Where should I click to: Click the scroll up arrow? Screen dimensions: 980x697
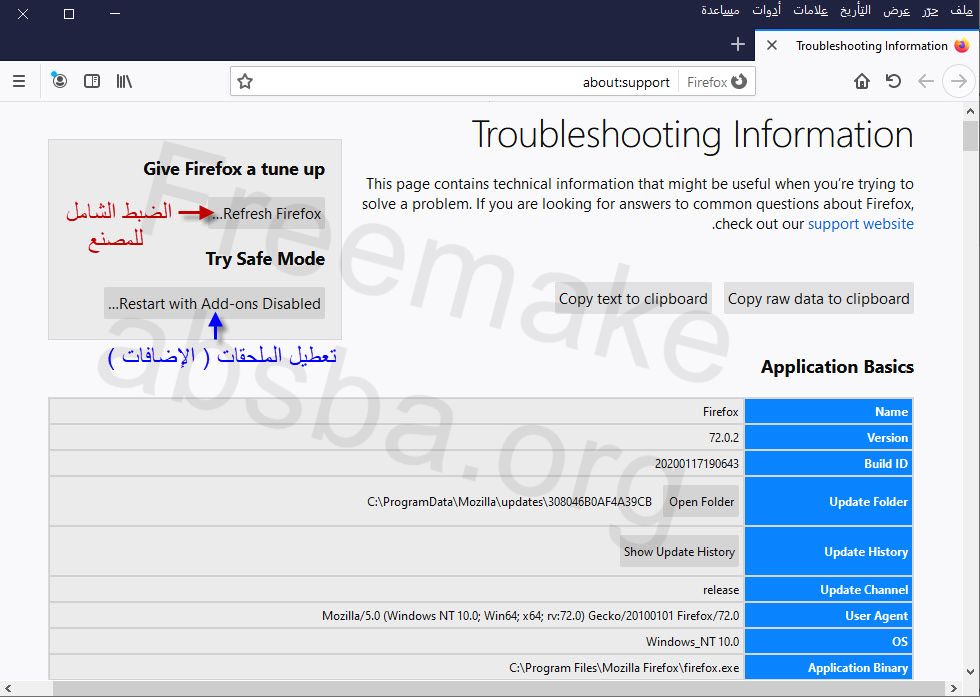click(x=970, y=111)
